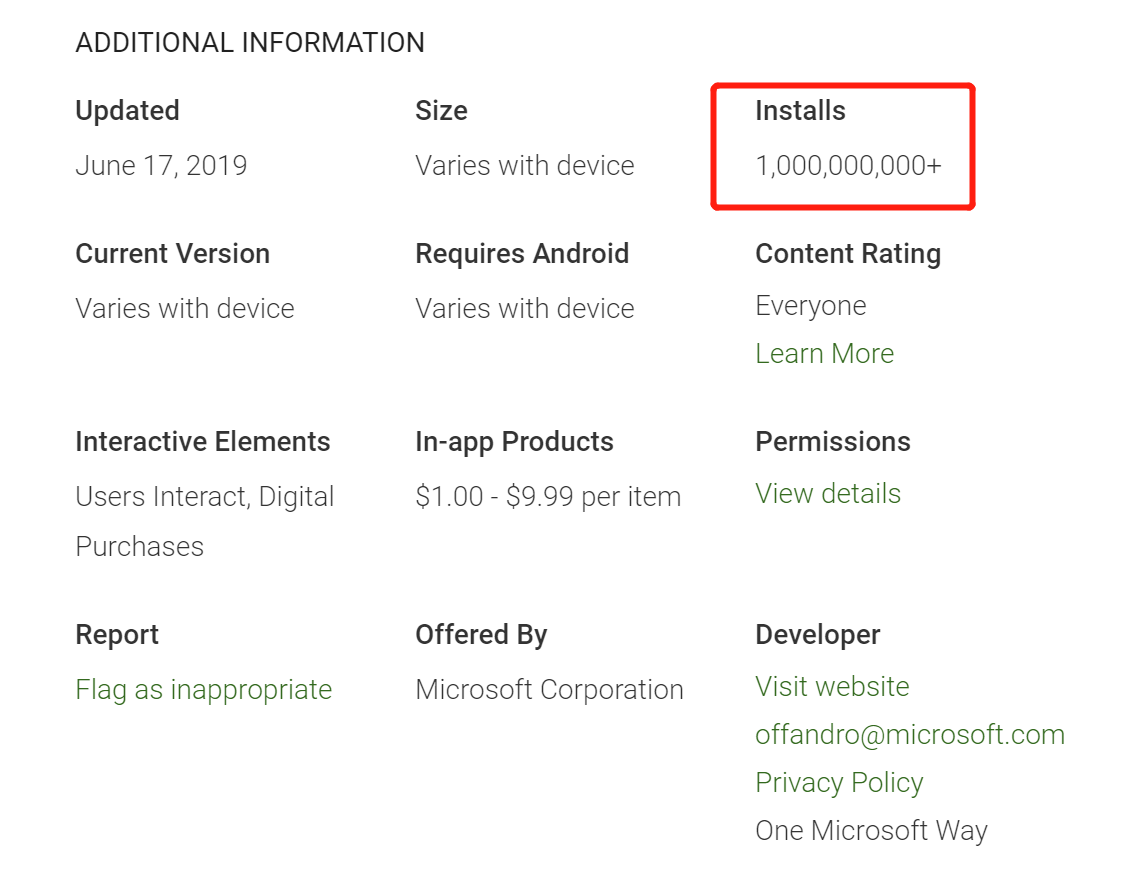Select the Installs heading

(x=800, y=111)
